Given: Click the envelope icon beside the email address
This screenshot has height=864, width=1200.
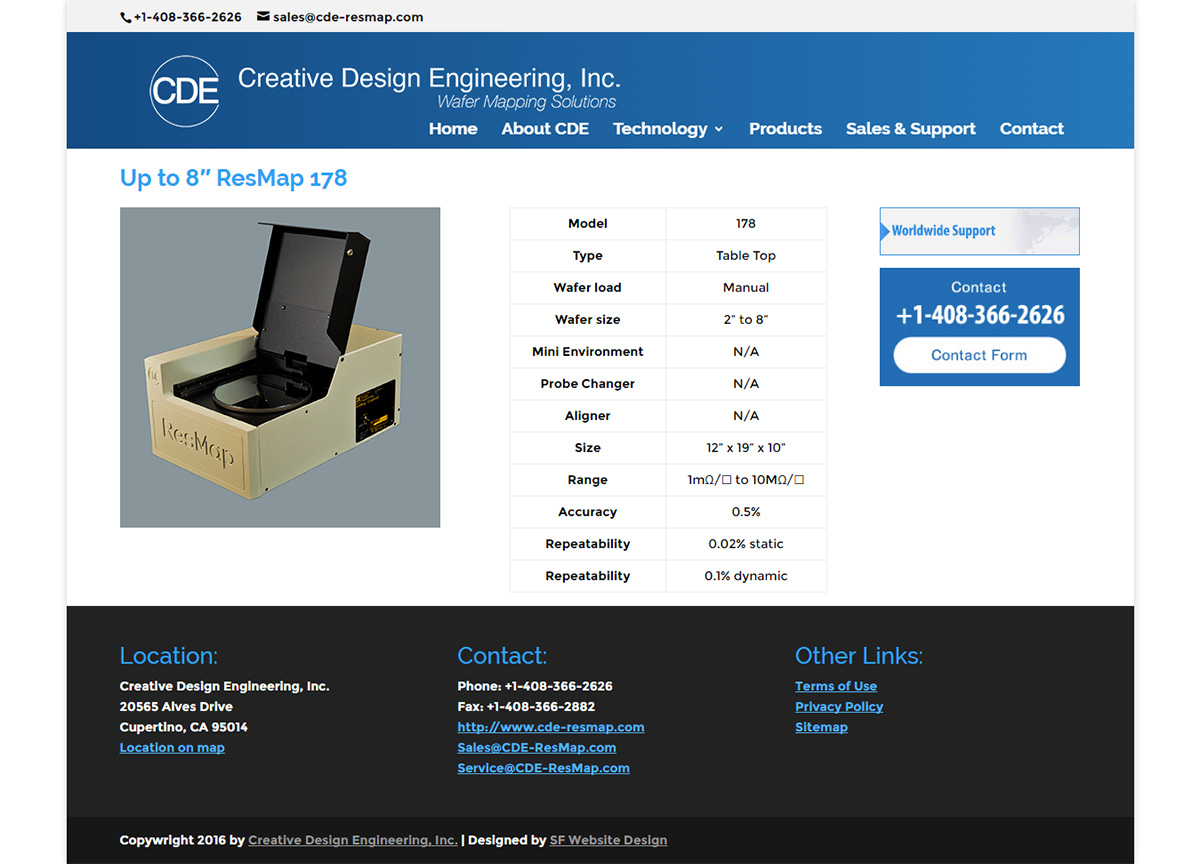Looking at the screenshot, I should pyautogui.click(x=262, y=16).
